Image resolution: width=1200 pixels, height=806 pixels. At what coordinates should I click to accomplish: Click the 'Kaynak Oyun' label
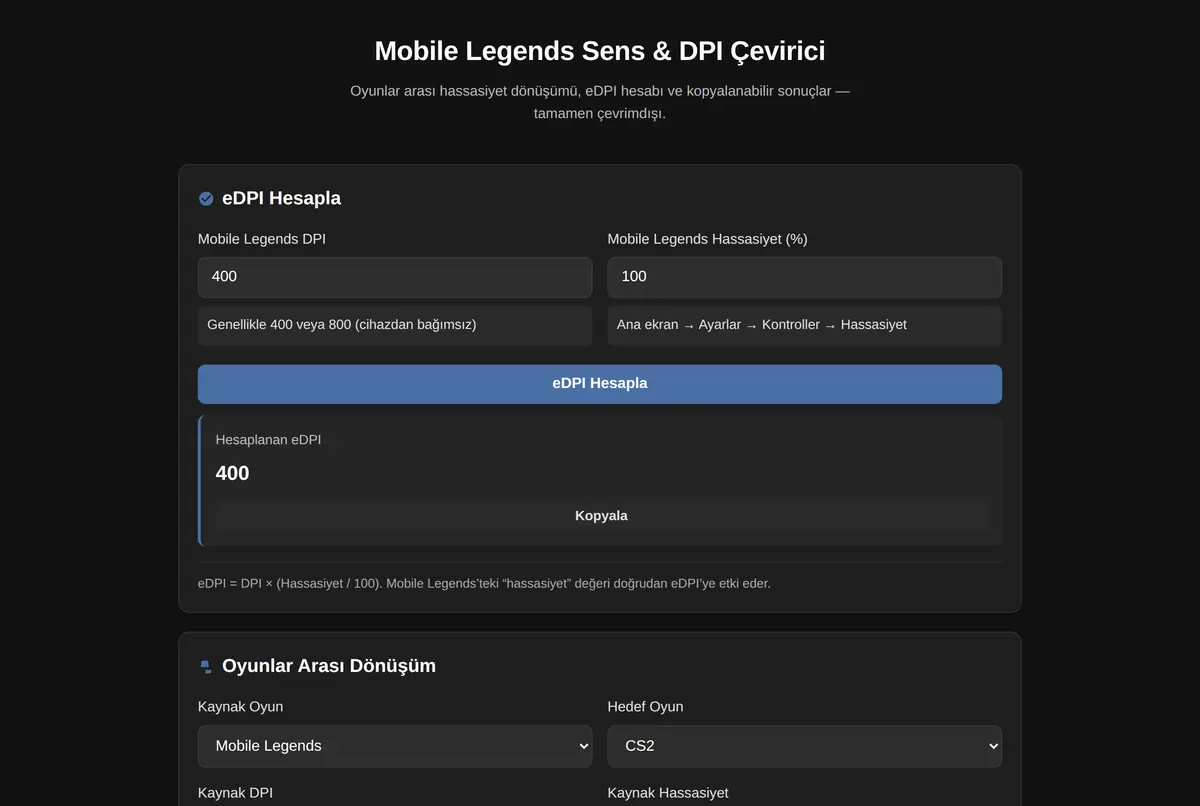tap(240, 707)
